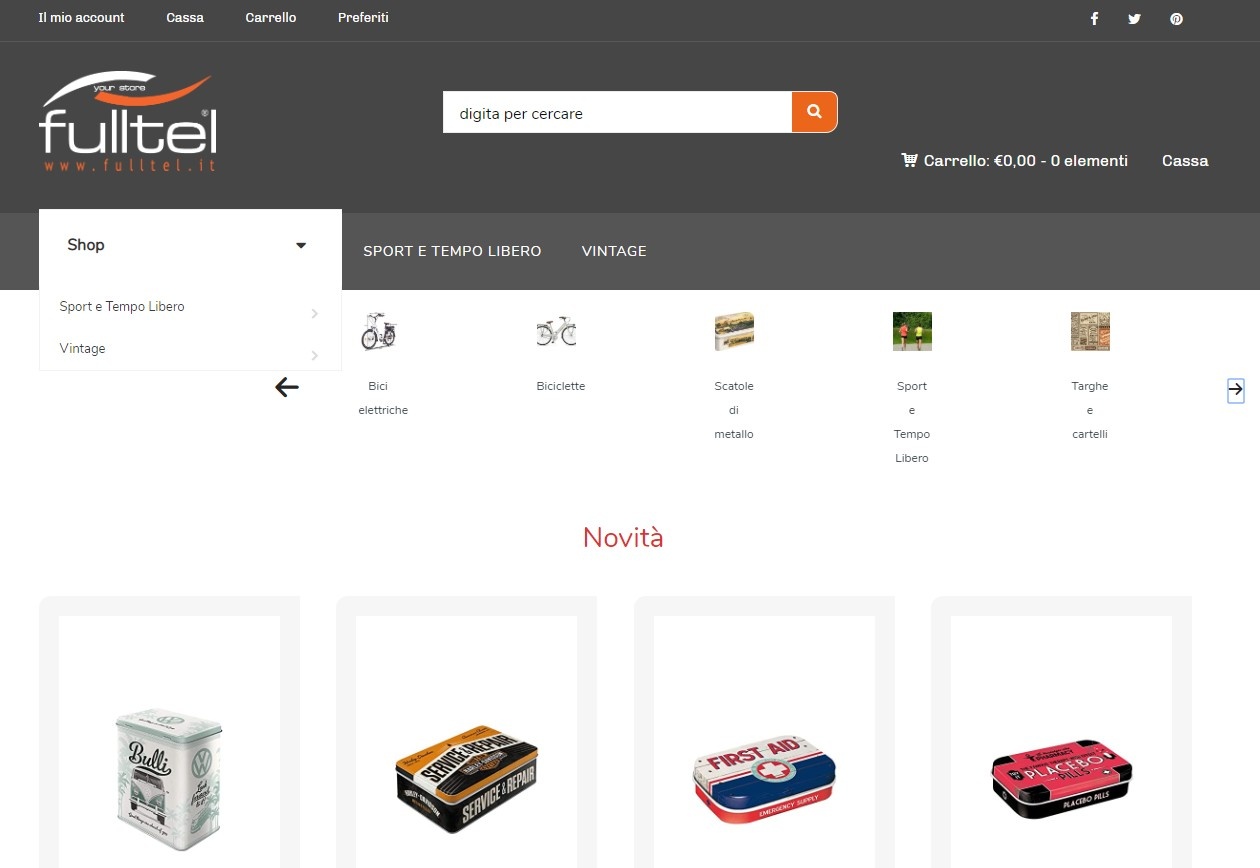Click the left arrow of category carousel
The width and height of the screenshot is (1260, 868).
(287, 387)
